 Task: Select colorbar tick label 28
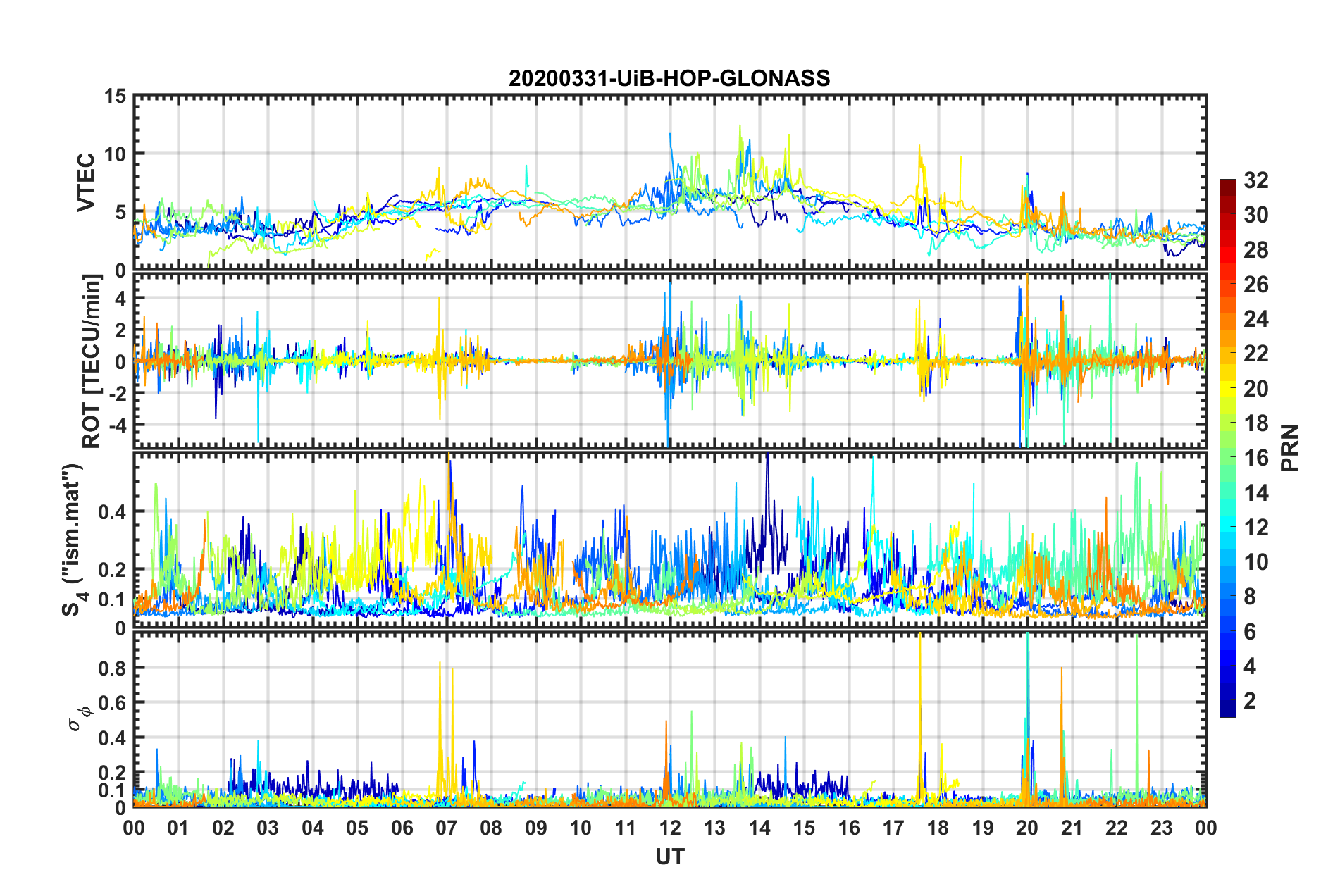pyautogui.click(x=1255, y=250)
